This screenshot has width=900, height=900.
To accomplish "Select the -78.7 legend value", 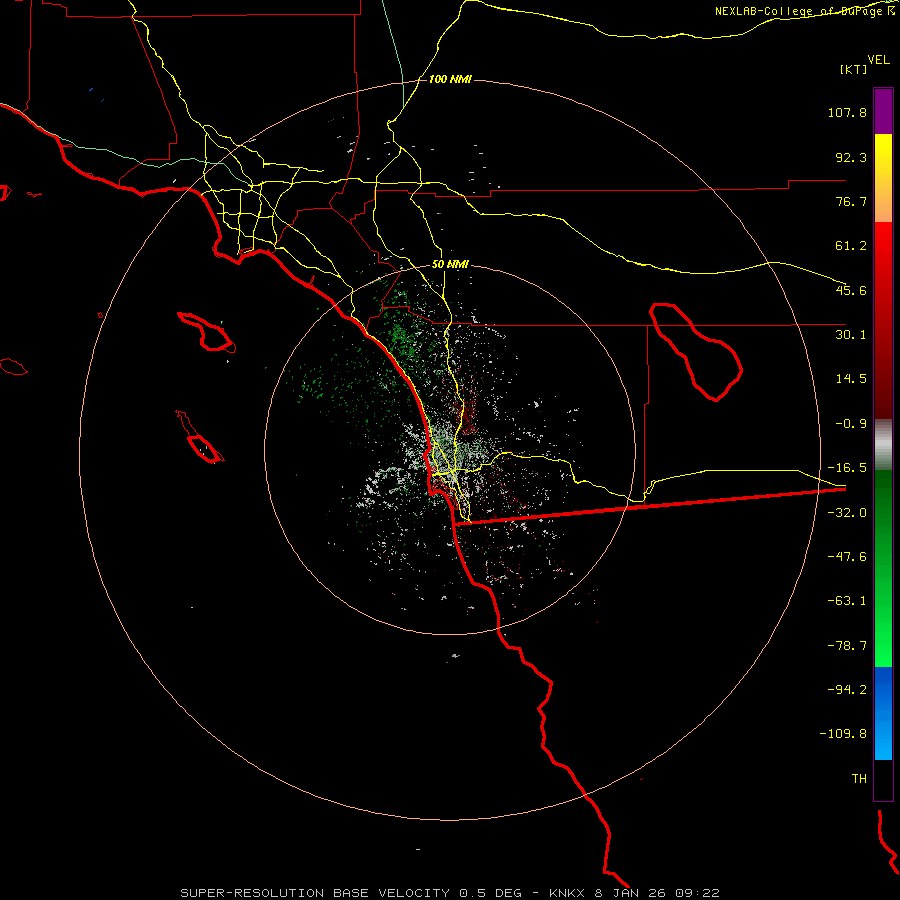I will [847, 646].
